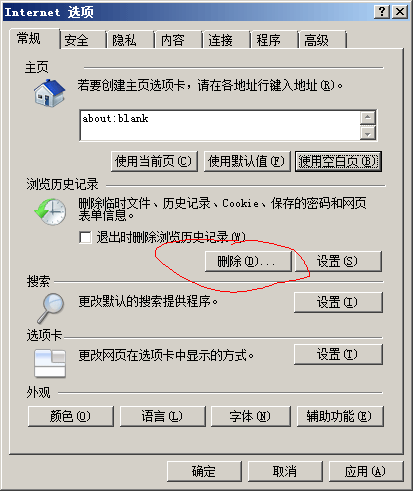This screenshot has height=491, width=413.
Task: Switch to the 安全 tab
Action: pos(76,40)
